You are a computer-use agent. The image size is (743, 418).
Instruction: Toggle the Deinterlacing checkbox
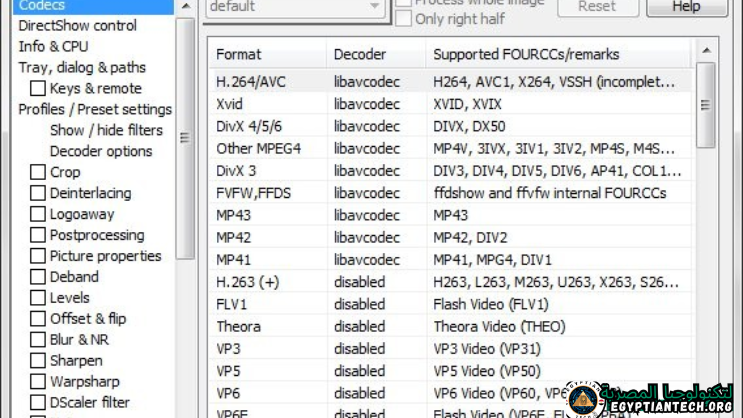coord(38,193)
